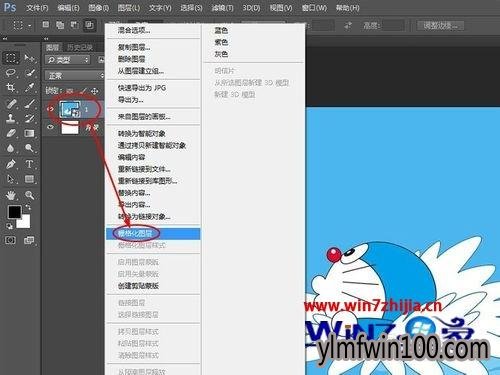Viewport: 500px width, 375px height.
Task: Reset default black and white colors
Action: [x=10, y=226]
